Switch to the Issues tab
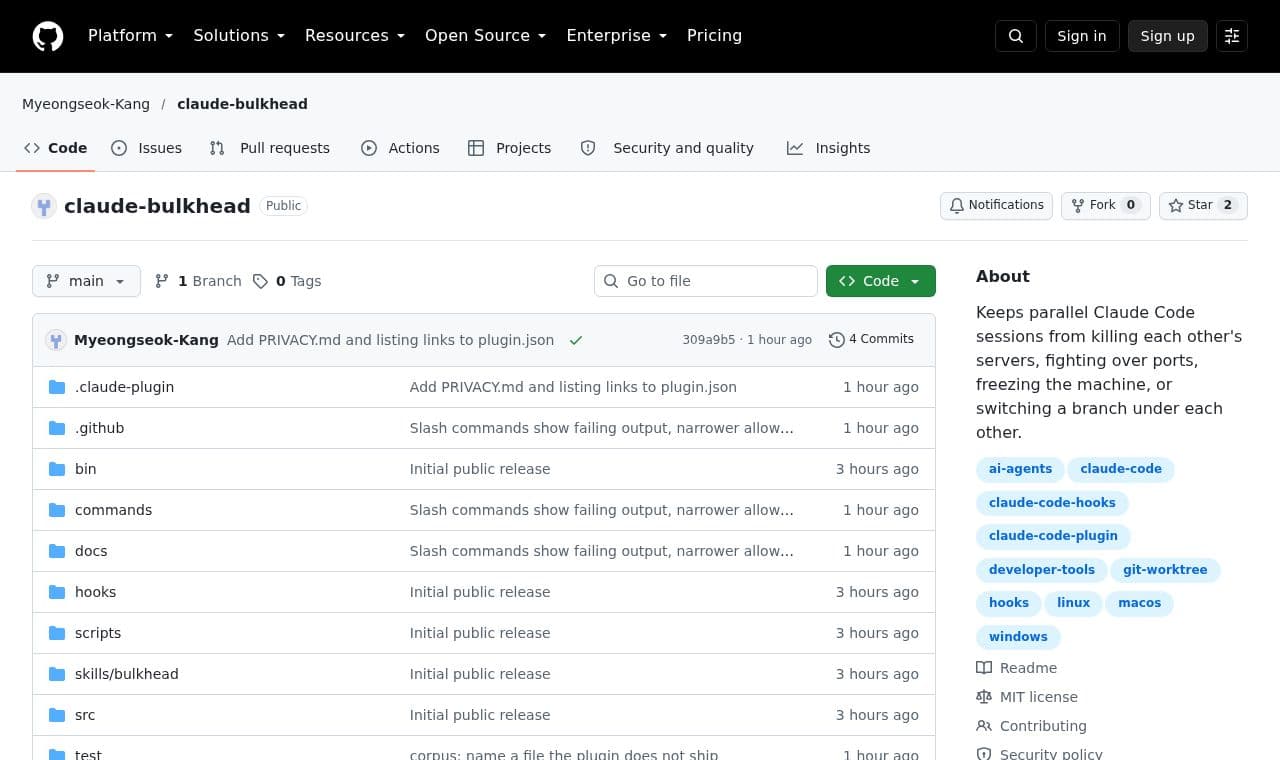The width and height of the screenshot is (1280, 760). tap(146, 148)
